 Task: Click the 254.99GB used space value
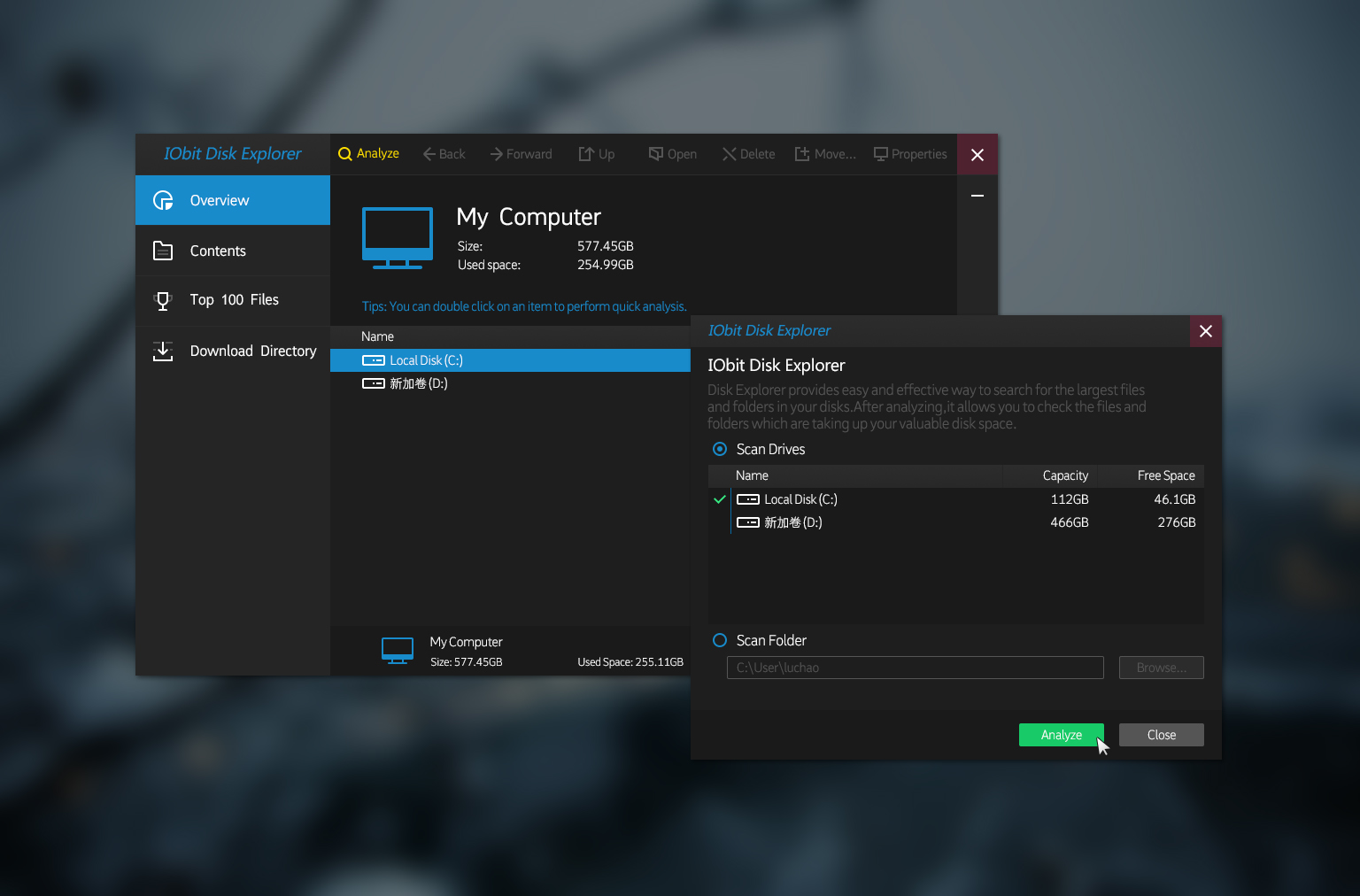(606, 265)
